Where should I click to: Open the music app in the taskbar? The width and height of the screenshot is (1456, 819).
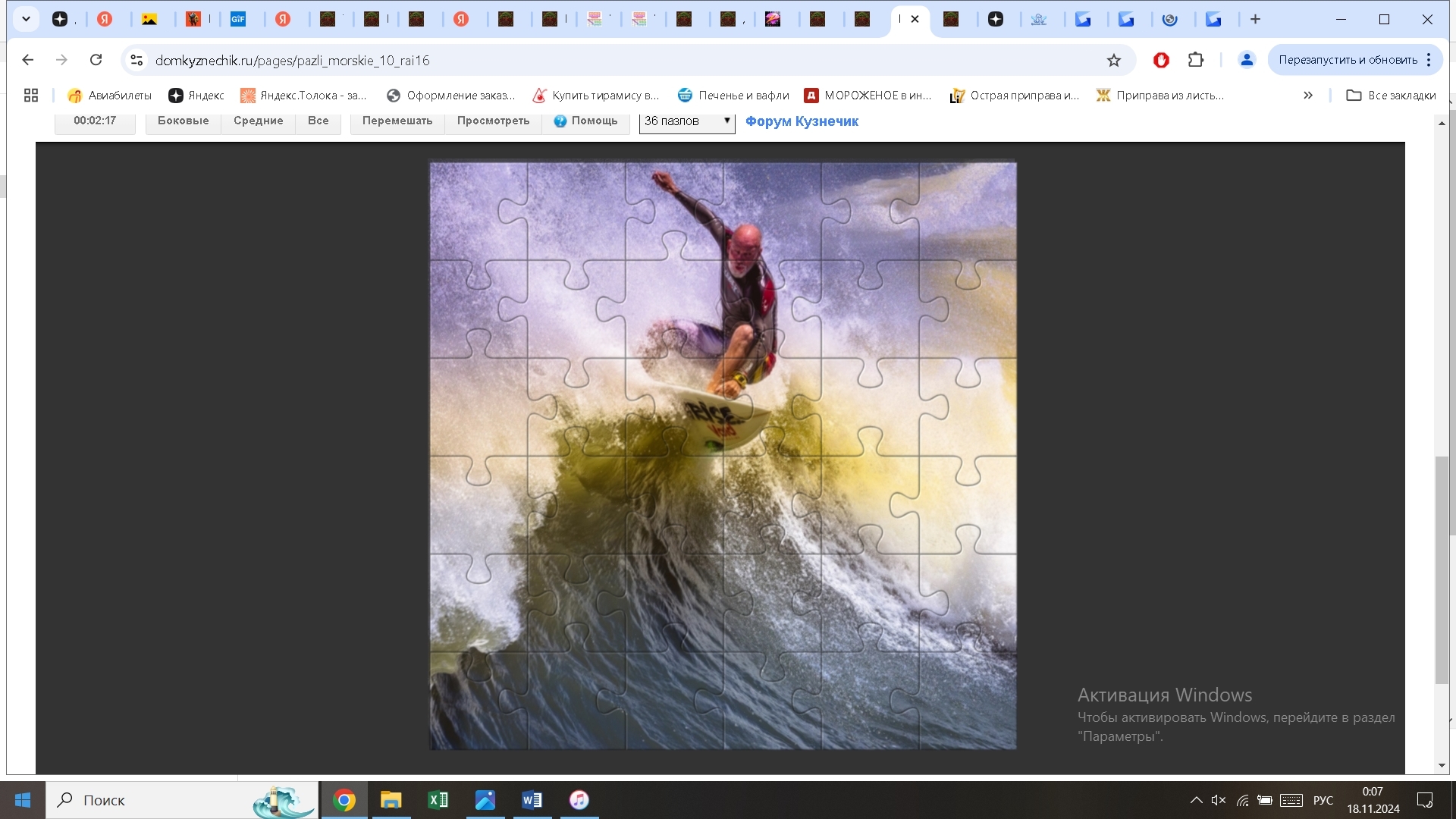[x=579, y=800]
